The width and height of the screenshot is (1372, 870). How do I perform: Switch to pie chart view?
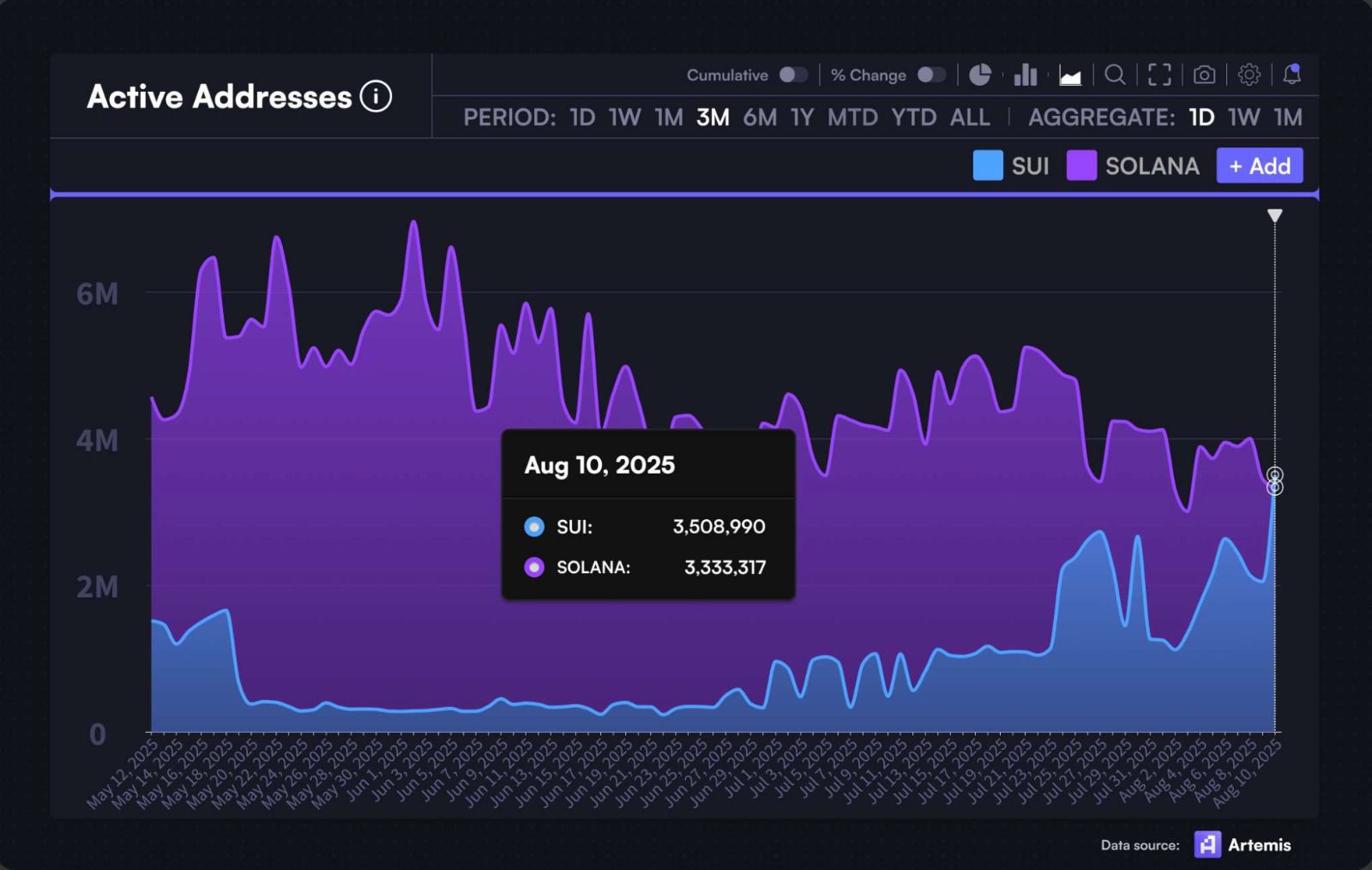coord(979,76)
